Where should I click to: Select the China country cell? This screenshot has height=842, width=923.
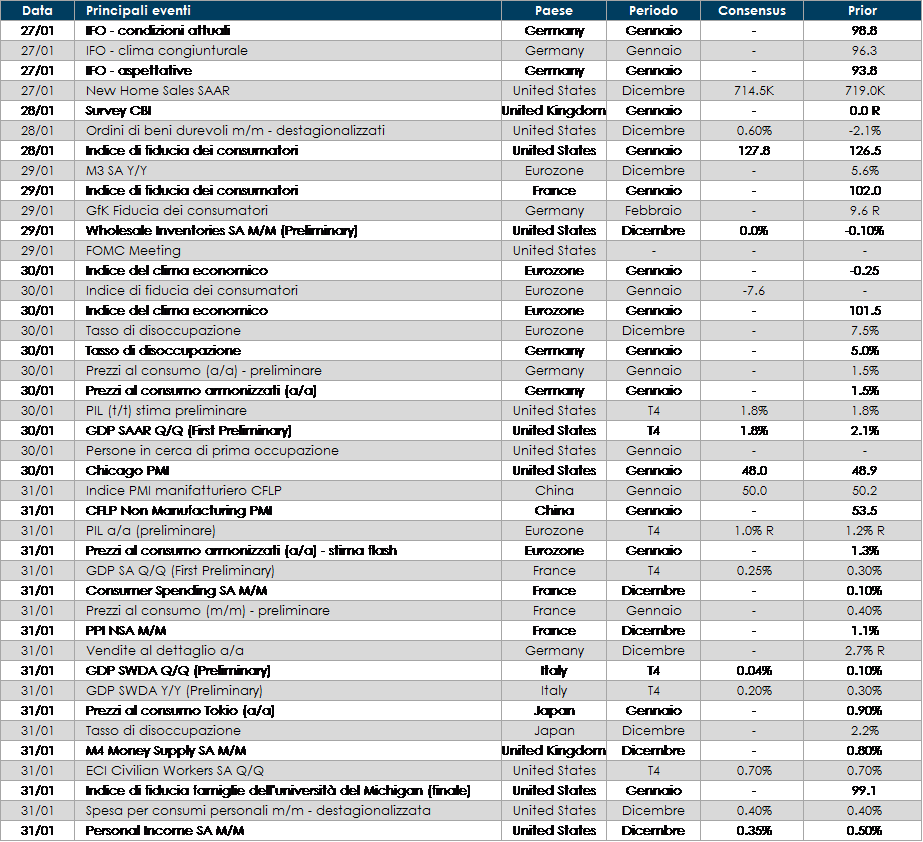pos(554,491)
